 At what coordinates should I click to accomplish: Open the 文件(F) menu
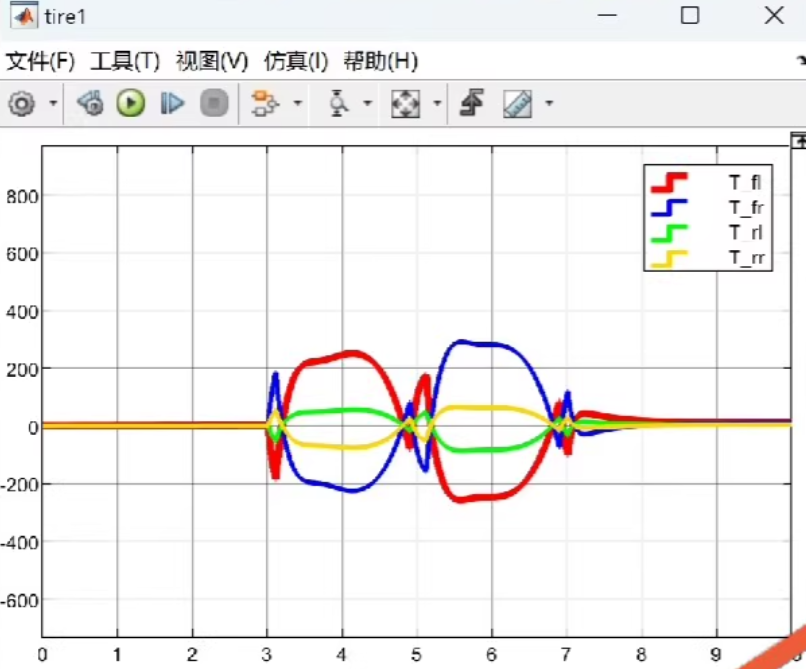(x=41, y=62)
